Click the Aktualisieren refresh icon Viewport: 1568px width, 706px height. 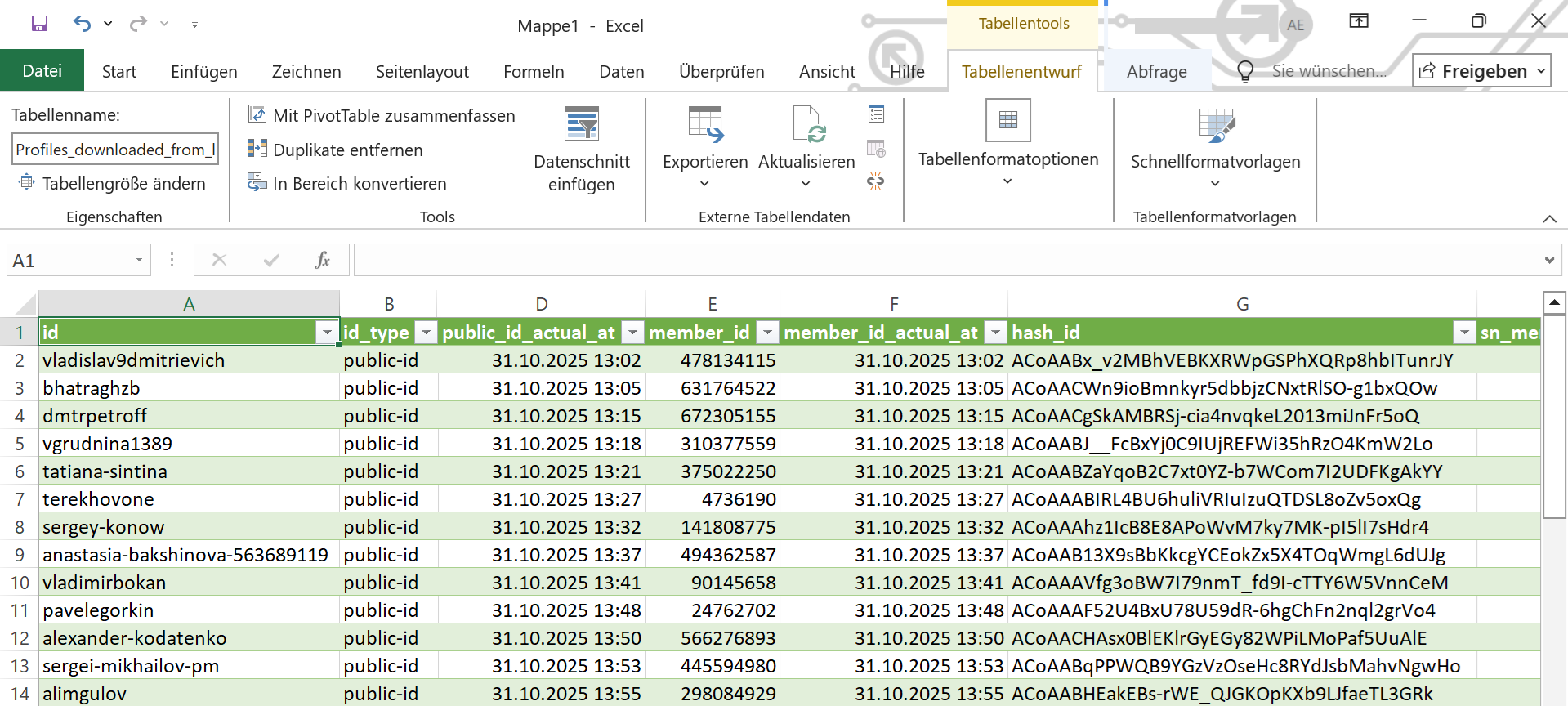[807, 124]
